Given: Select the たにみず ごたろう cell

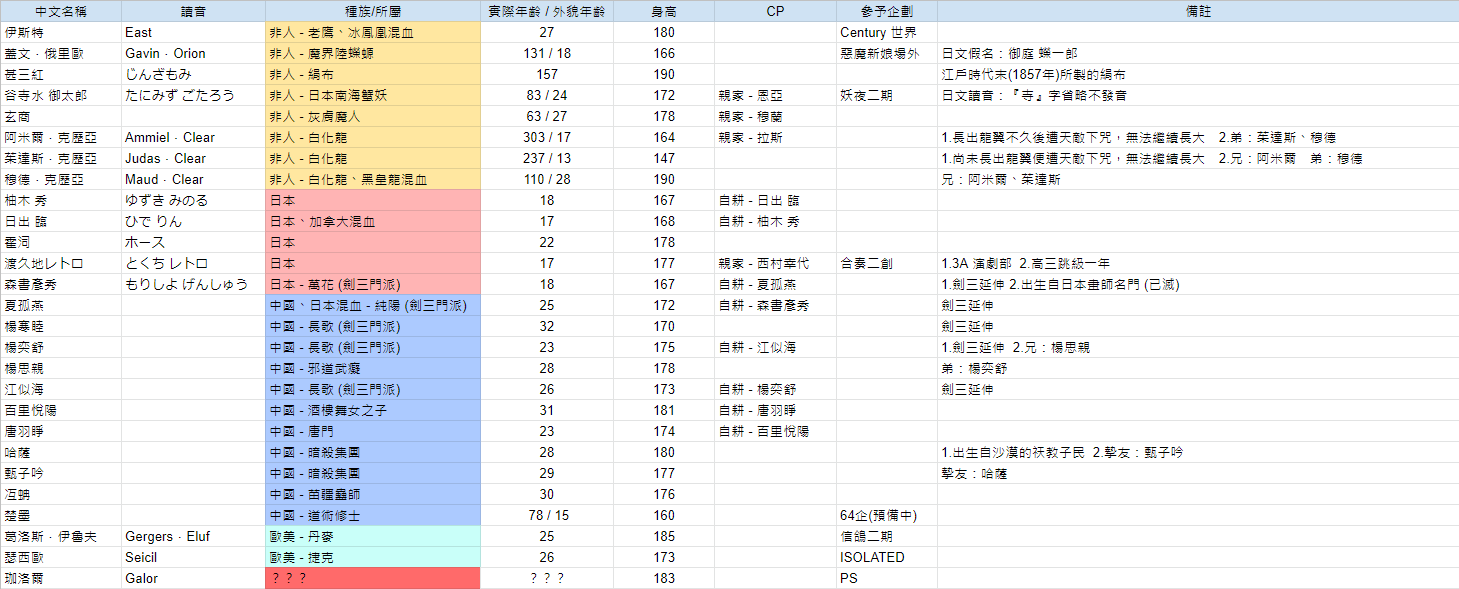Looking at the screenshot, I should 193,96.
